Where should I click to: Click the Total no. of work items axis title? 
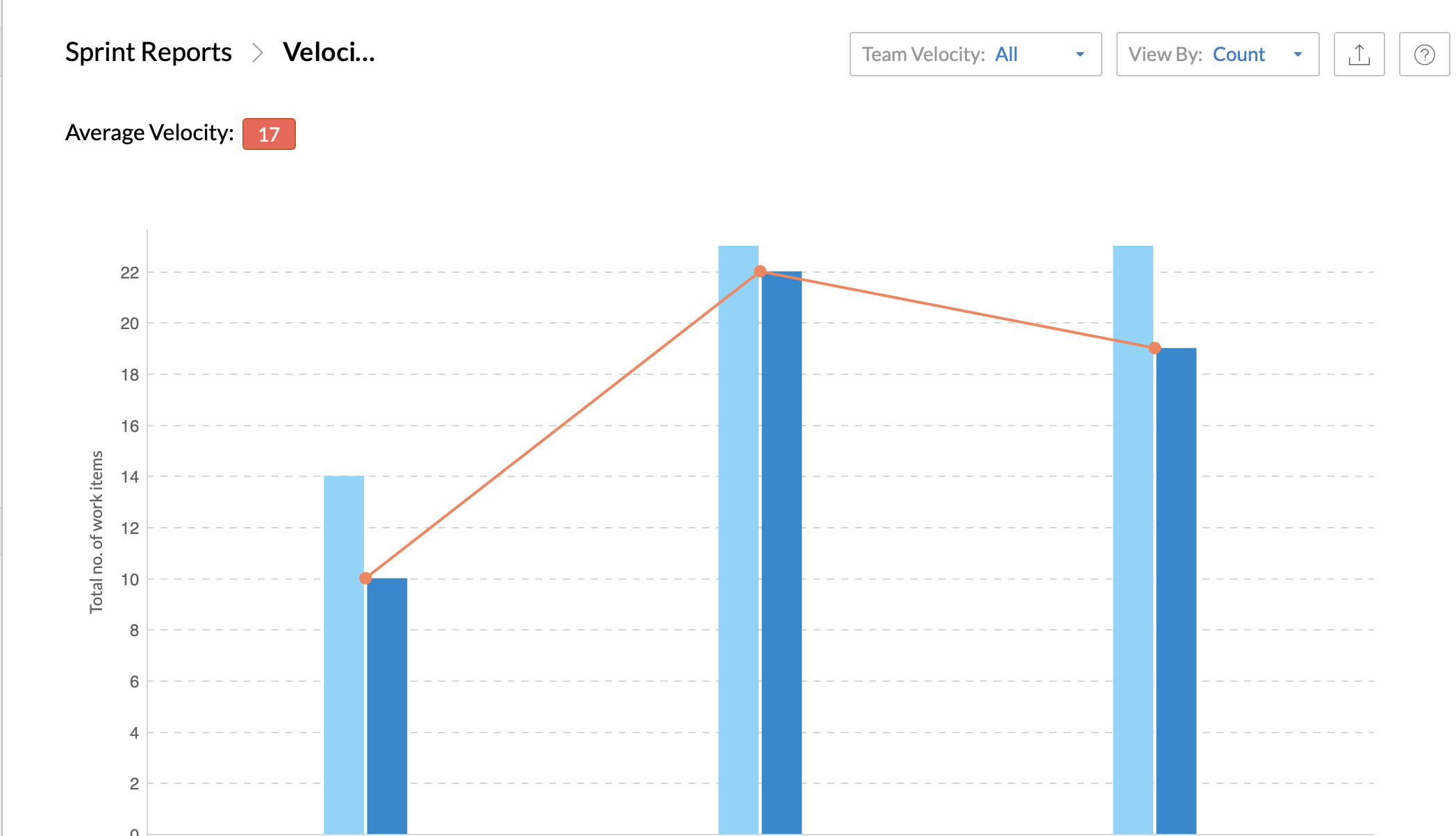[97, 532]
